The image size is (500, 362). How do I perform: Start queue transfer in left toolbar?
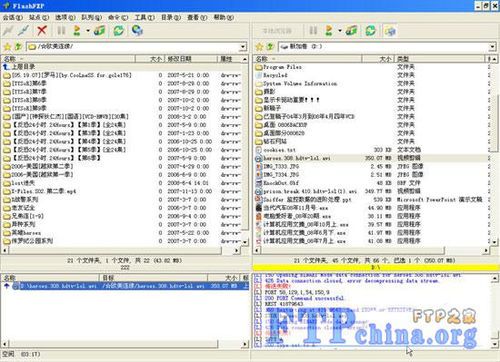[x=77, y=31]
